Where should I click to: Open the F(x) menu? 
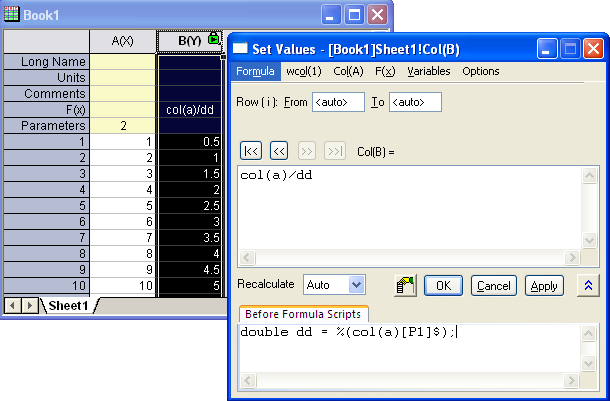click(385, 71)
